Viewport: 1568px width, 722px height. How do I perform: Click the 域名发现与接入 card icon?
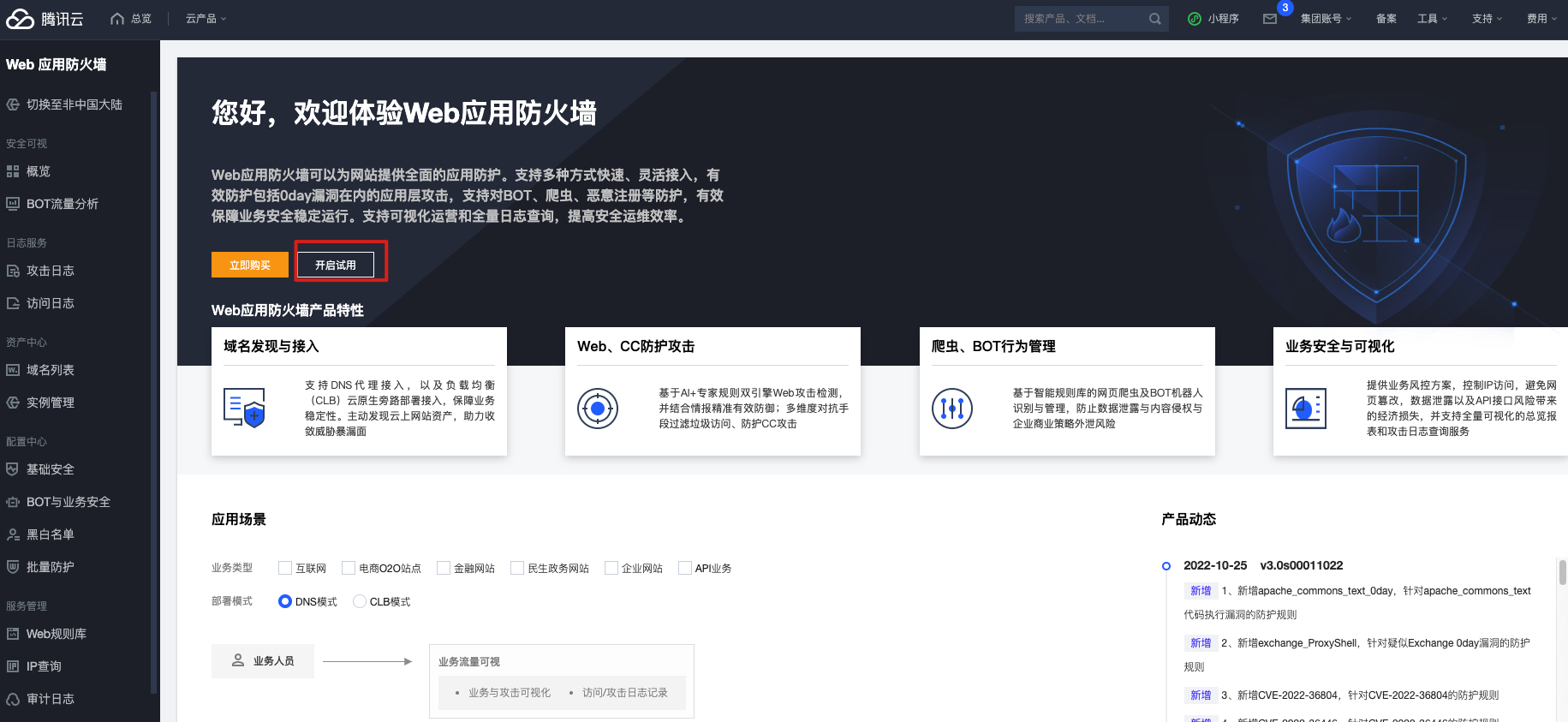(x=244, y=409)
